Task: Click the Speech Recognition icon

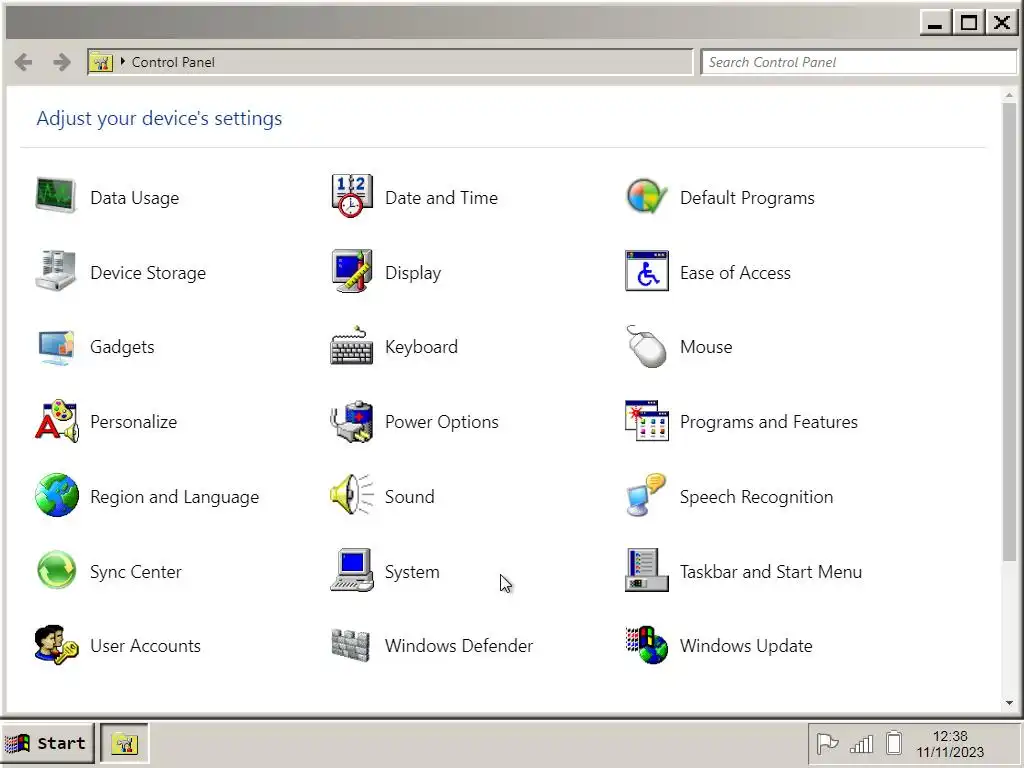Action: [x=646, y=495]
